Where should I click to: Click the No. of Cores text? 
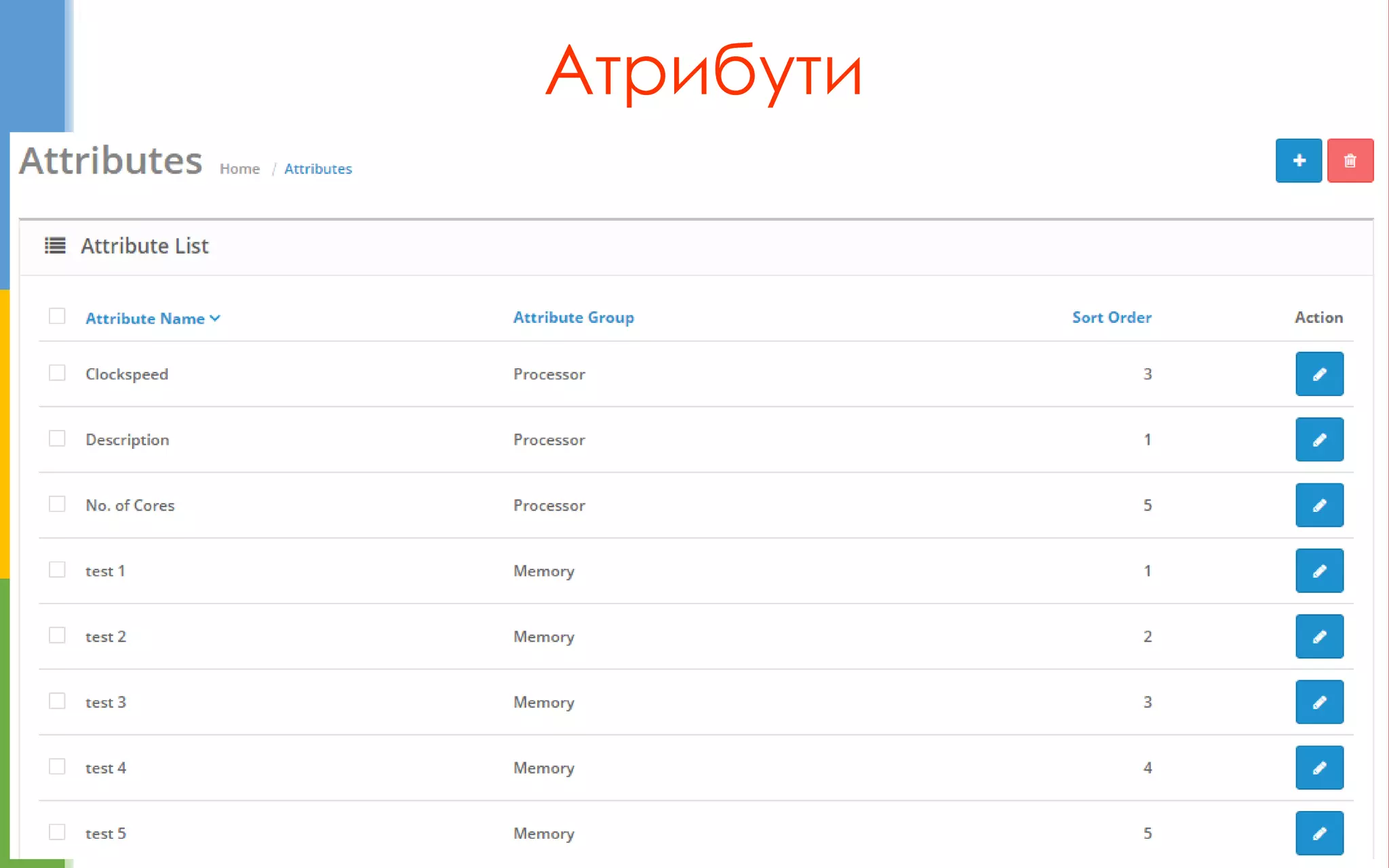pyautogui.click(x=130, y=505)
